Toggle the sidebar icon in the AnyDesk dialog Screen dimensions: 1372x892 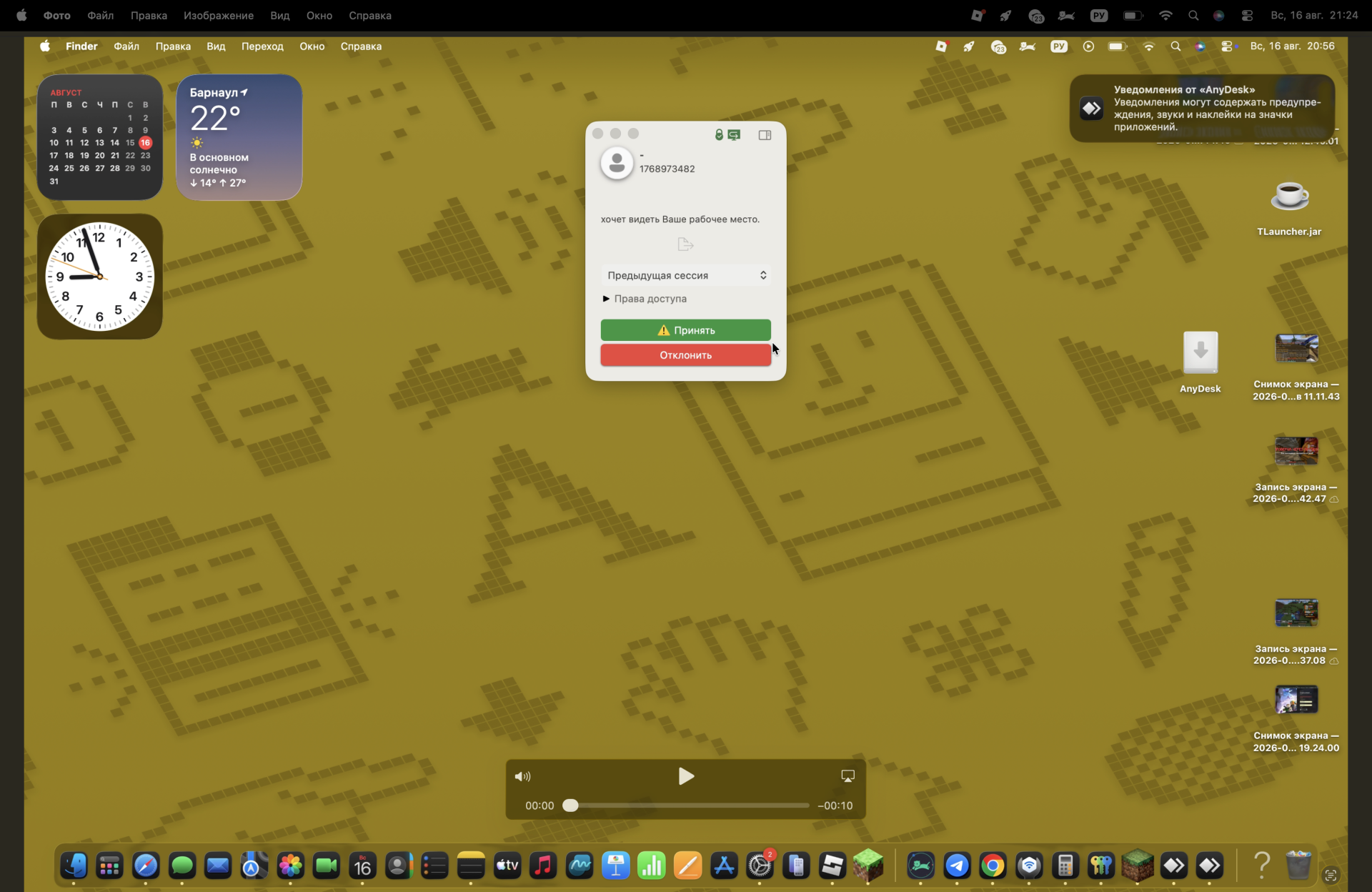click(x=765, y=135)
